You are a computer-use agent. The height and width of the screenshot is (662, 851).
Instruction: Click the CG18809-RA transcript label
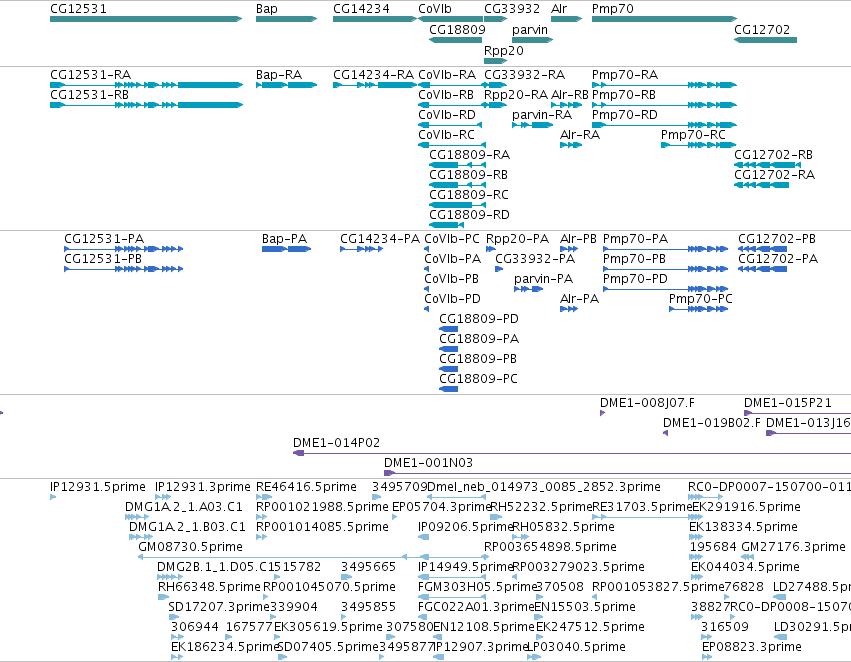(x=469, y=155)
